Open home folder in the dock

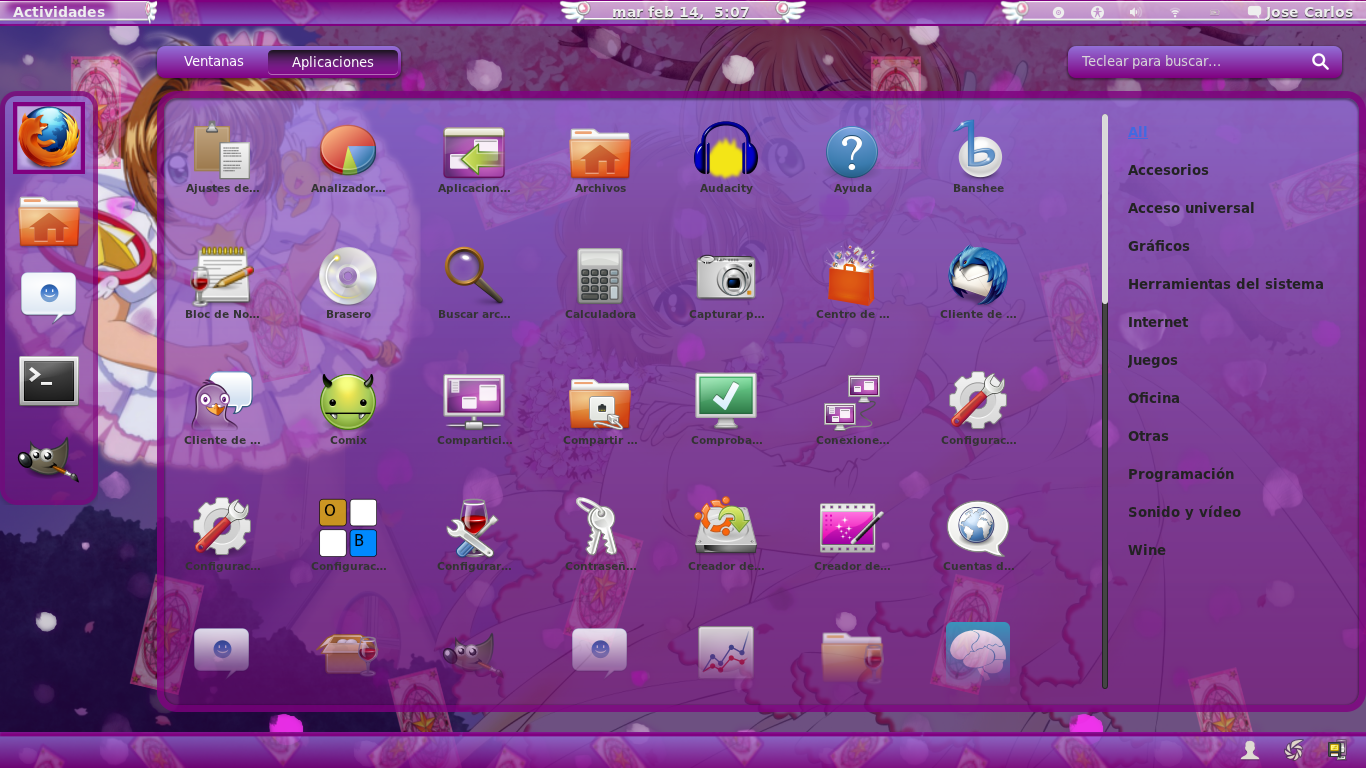tap(49, 221)
